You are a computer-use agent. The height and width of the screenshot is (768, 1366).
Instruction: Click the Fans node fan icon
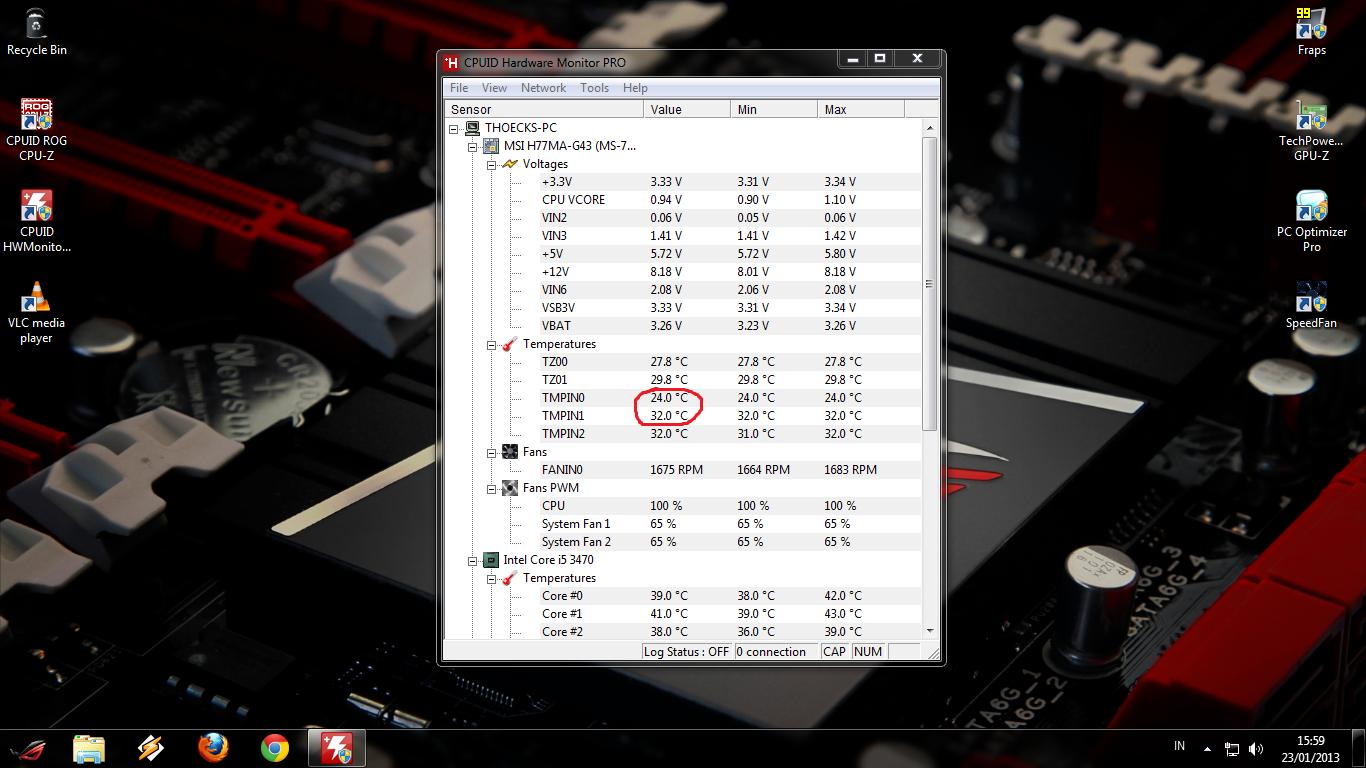click(x=510, y=452)
